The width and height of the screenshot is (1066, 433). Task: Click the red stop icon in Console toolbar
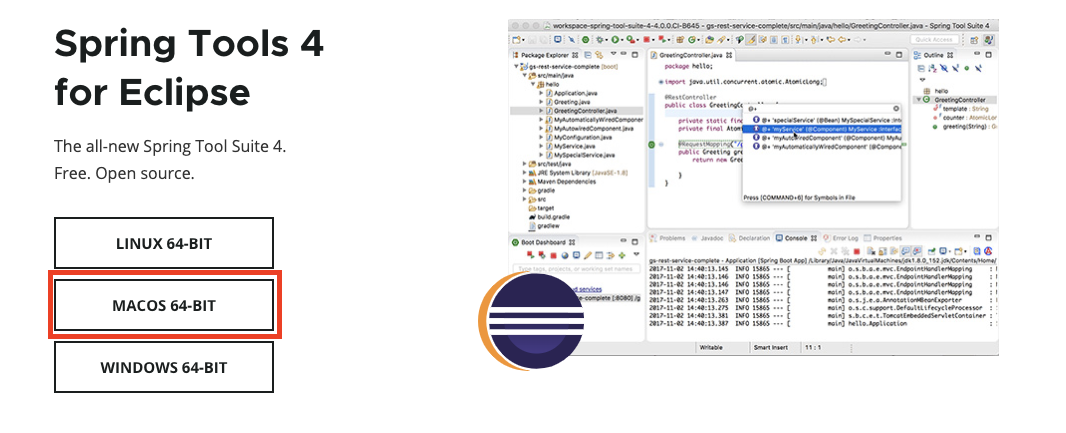pos(857,252)
